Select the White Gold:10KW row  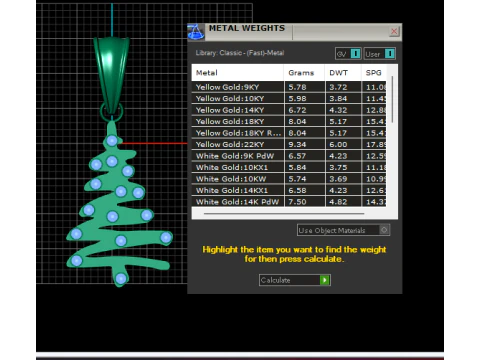click(x=289, y=179)
